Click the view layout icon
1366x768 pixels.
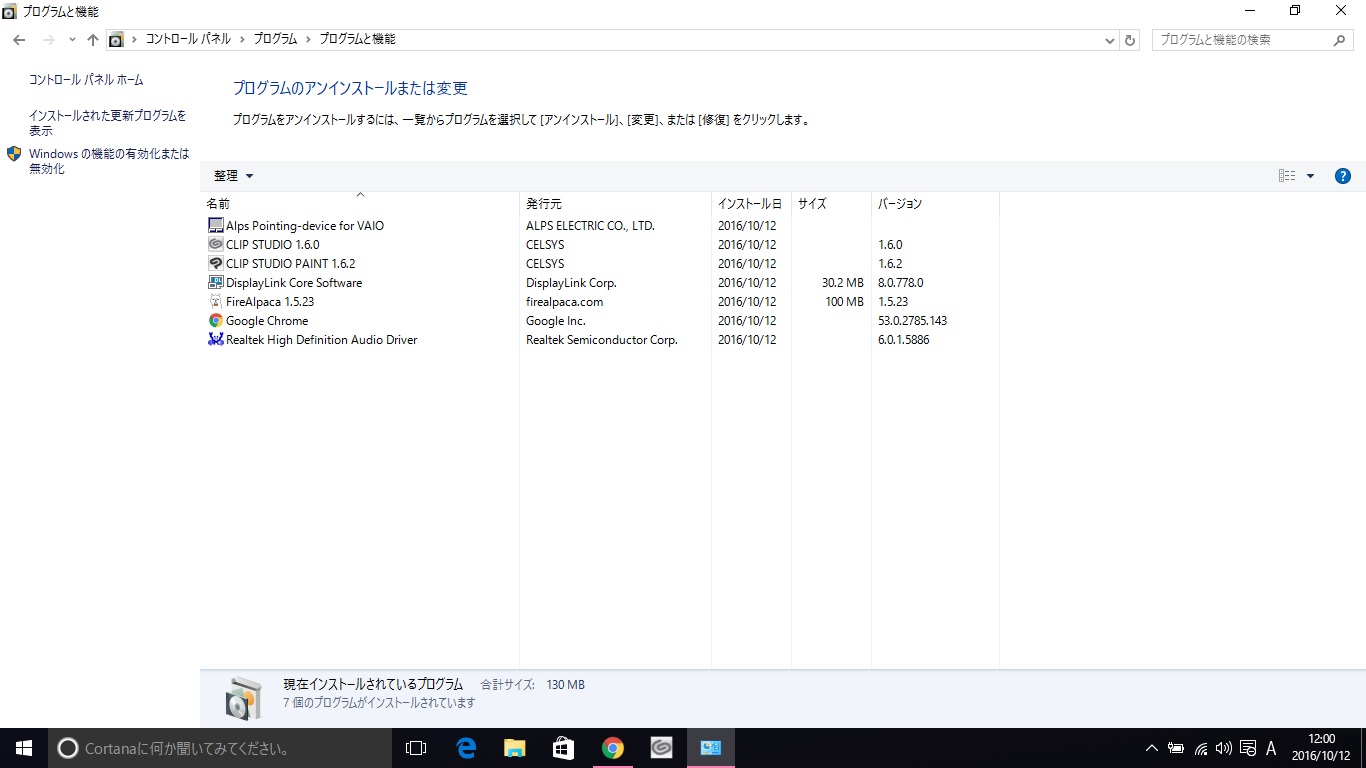coord(1287,176)
